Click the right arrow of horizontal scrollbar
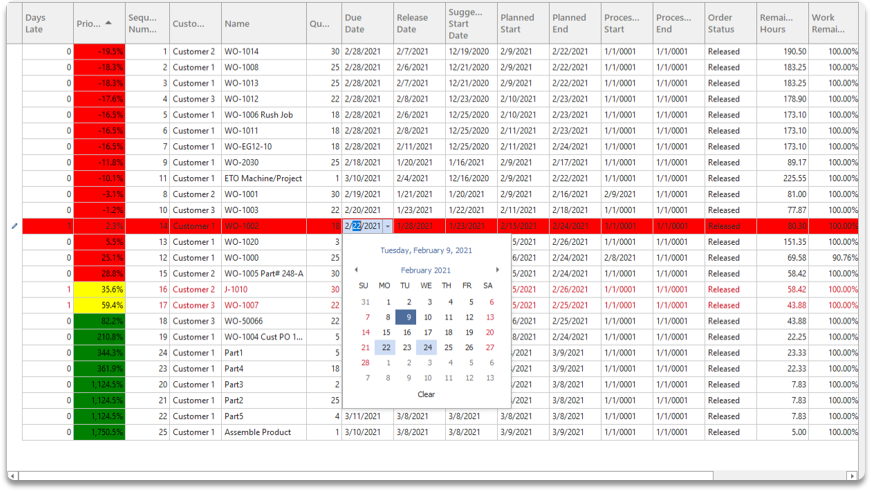 click(x=852, y=475)
